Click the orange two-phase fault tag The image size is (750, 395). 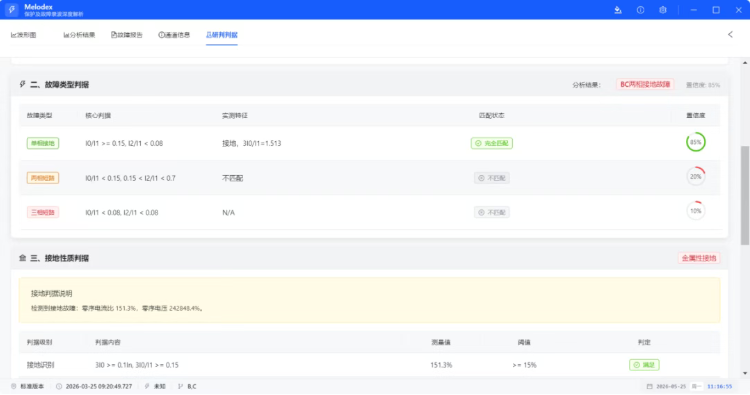point(43,178)
